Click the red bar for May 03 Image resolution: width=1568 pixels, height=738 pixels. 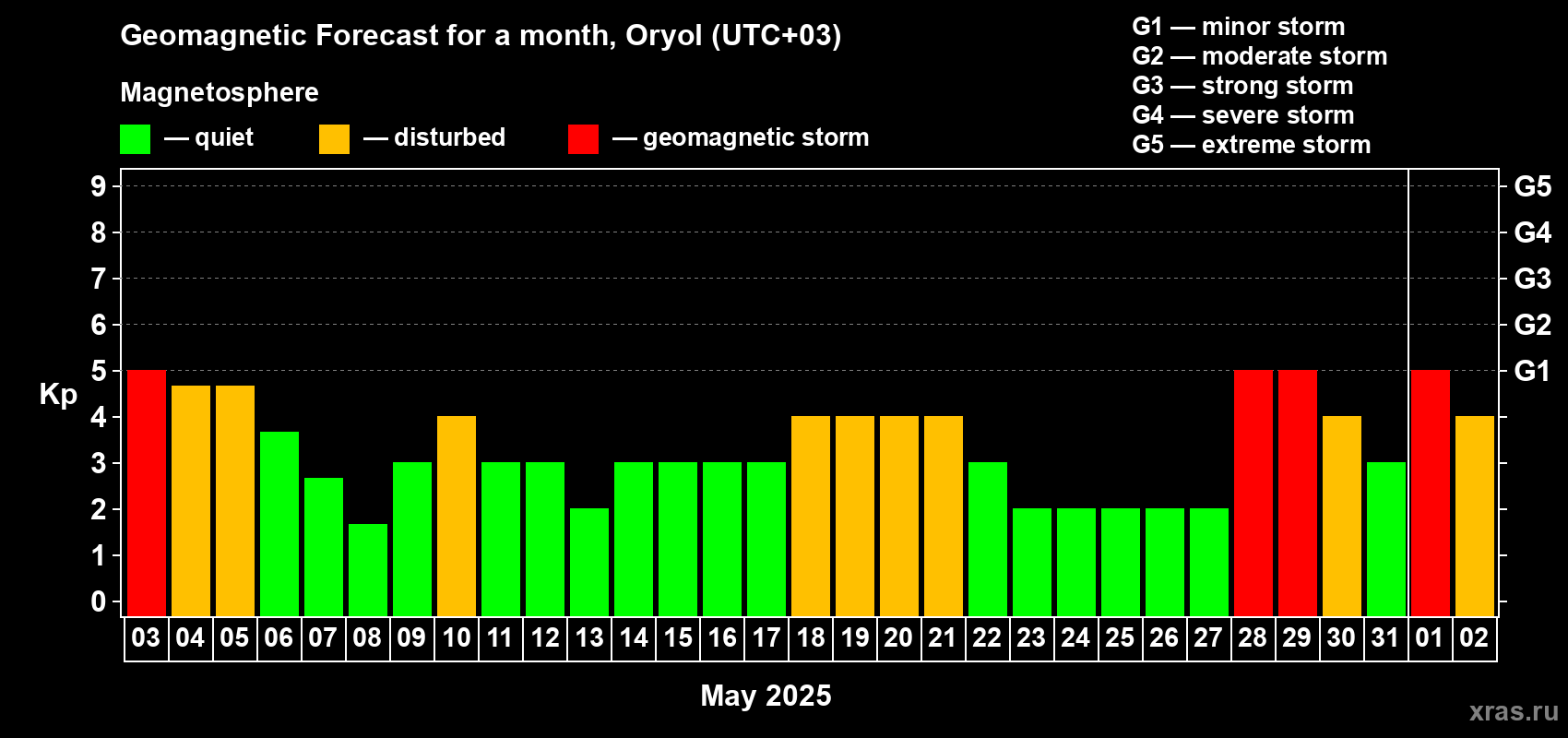[147, 493]
